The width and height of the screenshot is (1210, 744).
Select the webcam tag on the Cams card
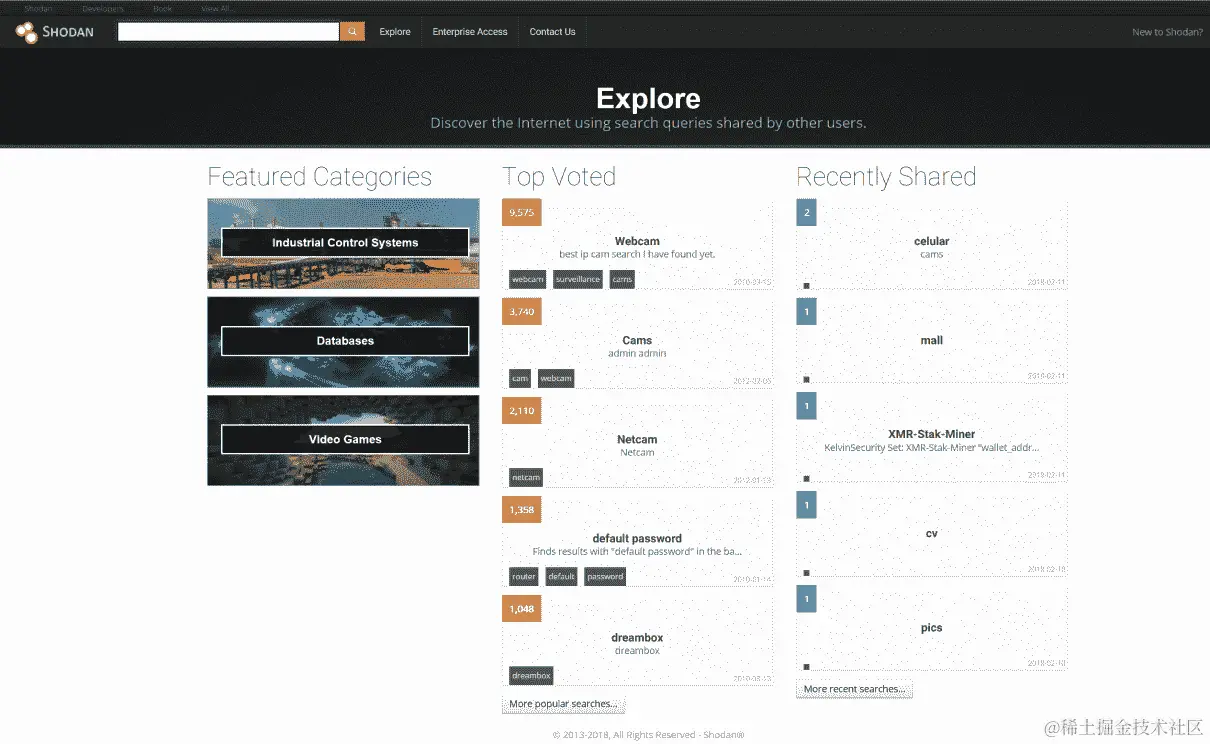pyautogui.click(x=556, y=378)
